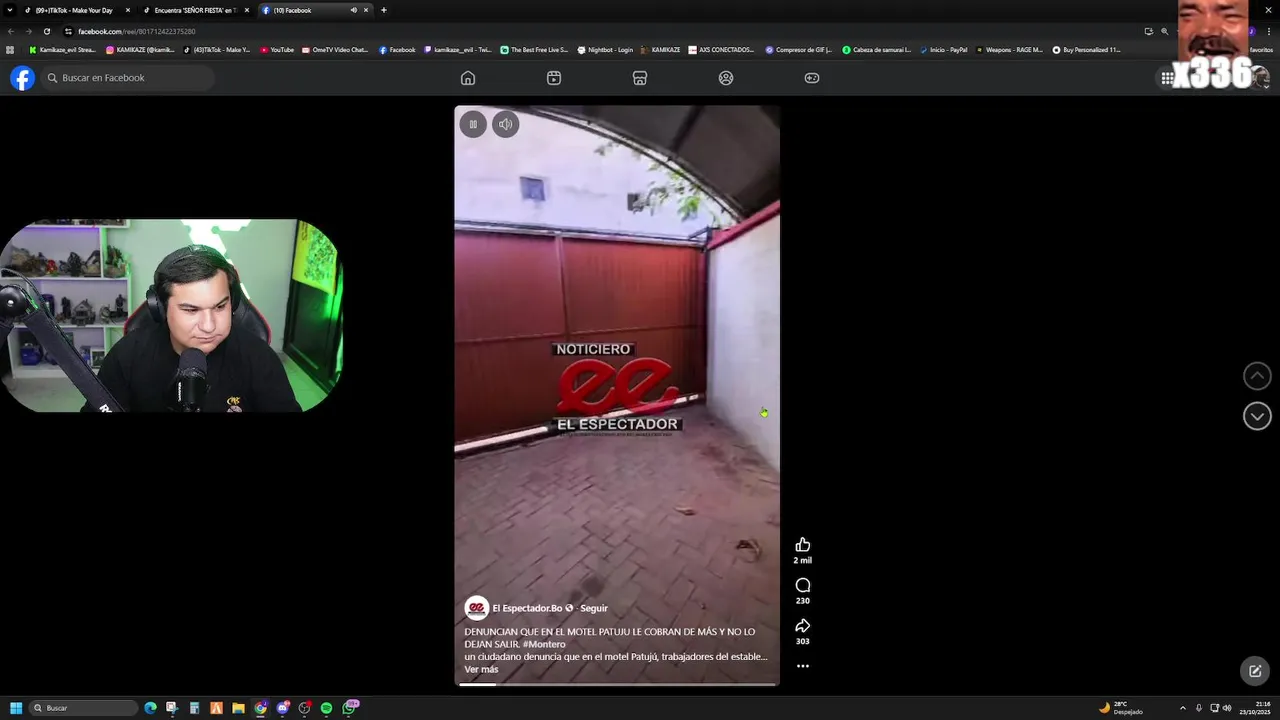This screenshot has width=1280, height=720.
Task: Focus the Buscar en Facebook search field
Action: tap(128, 78)
